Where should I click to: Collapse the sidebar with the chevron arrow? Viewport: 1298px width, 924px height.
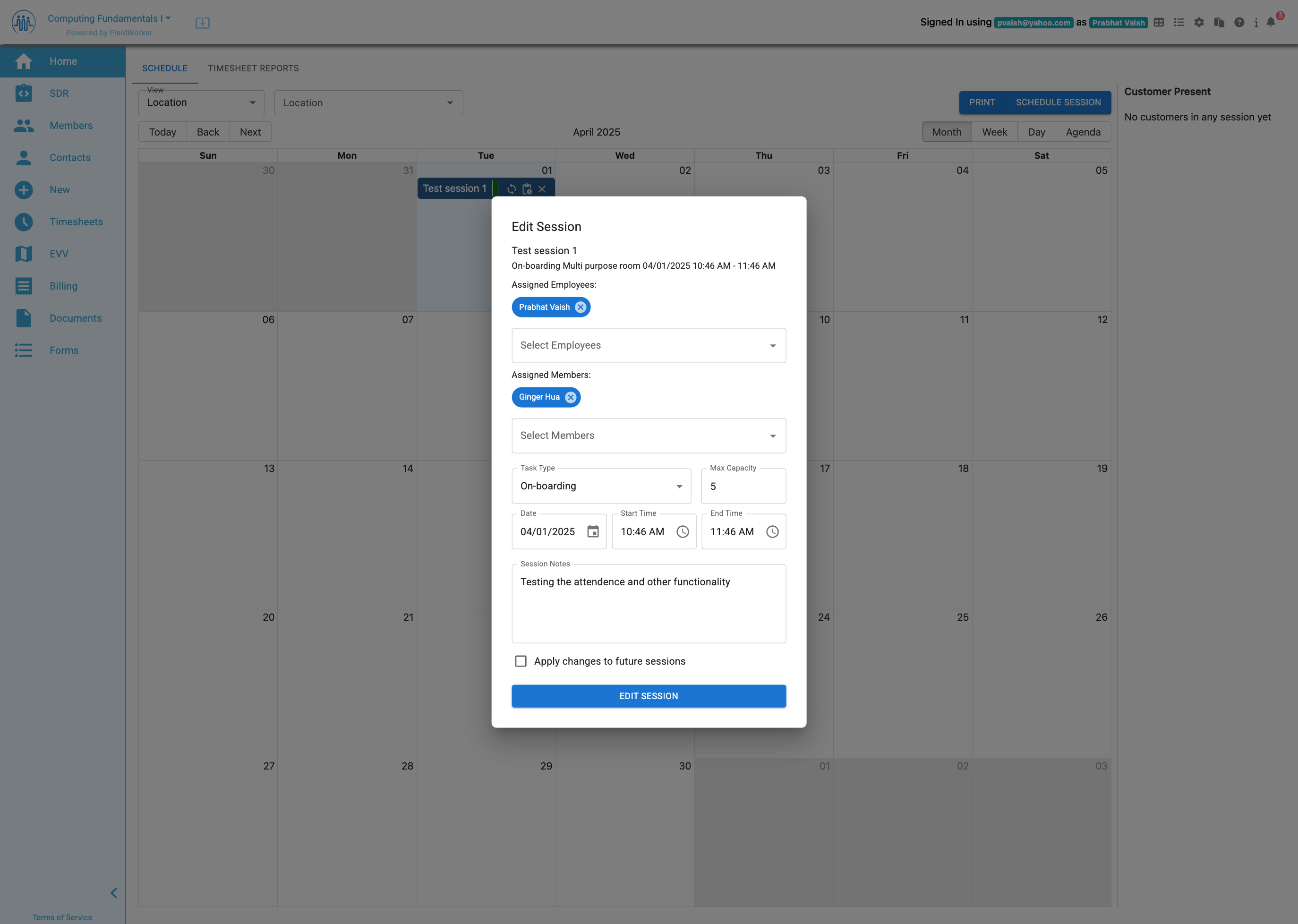tap(114, 893)
